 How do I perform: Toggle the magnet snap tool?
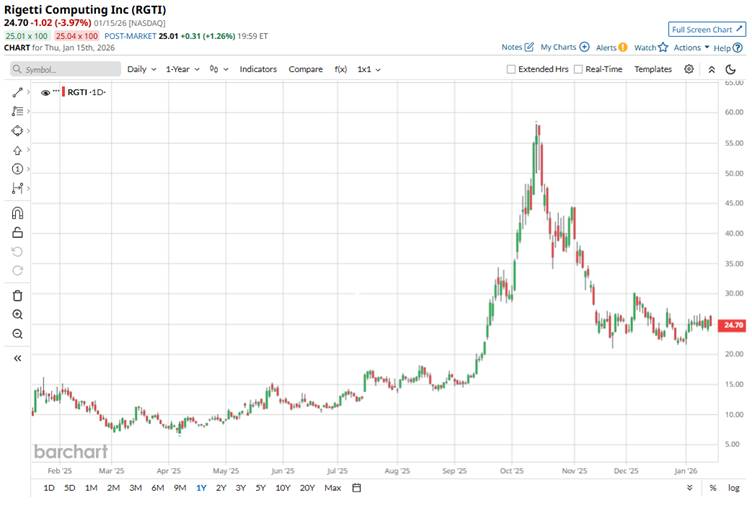coord(18,213)
